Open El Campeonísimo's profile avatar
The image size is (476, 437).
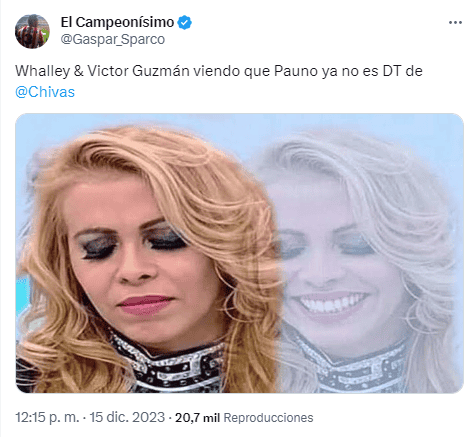(32, 31)
